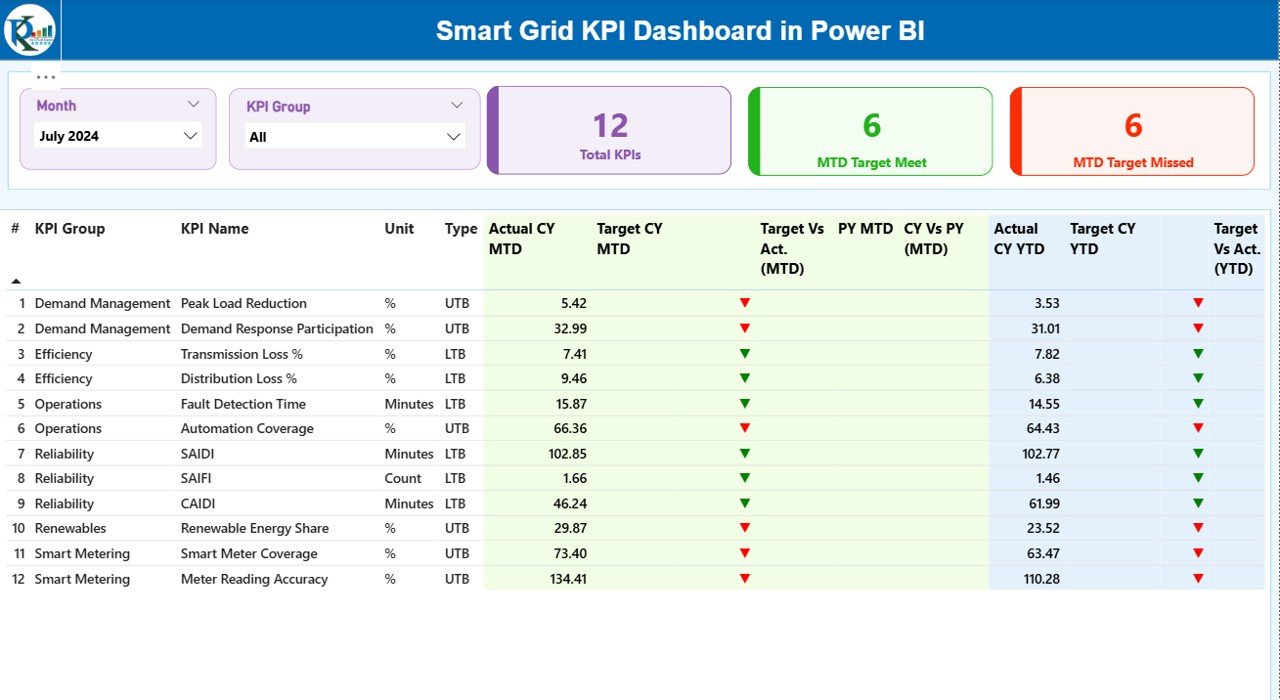Collapse the KPI Group slicer header chevron
This screenshot has width=1280, height=700.
tap(458, 104)
